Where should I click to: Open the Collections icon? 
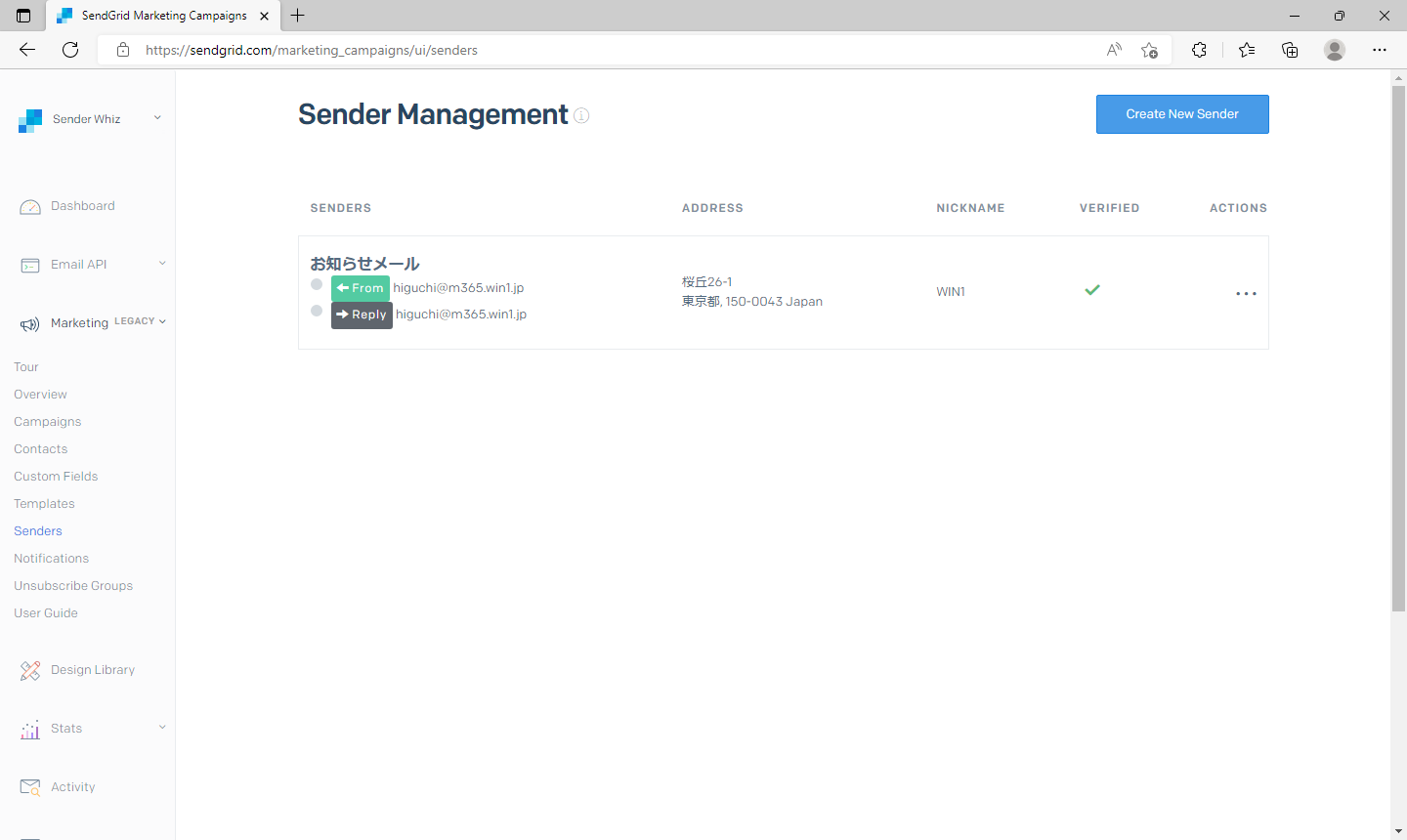pos(1290,50)
